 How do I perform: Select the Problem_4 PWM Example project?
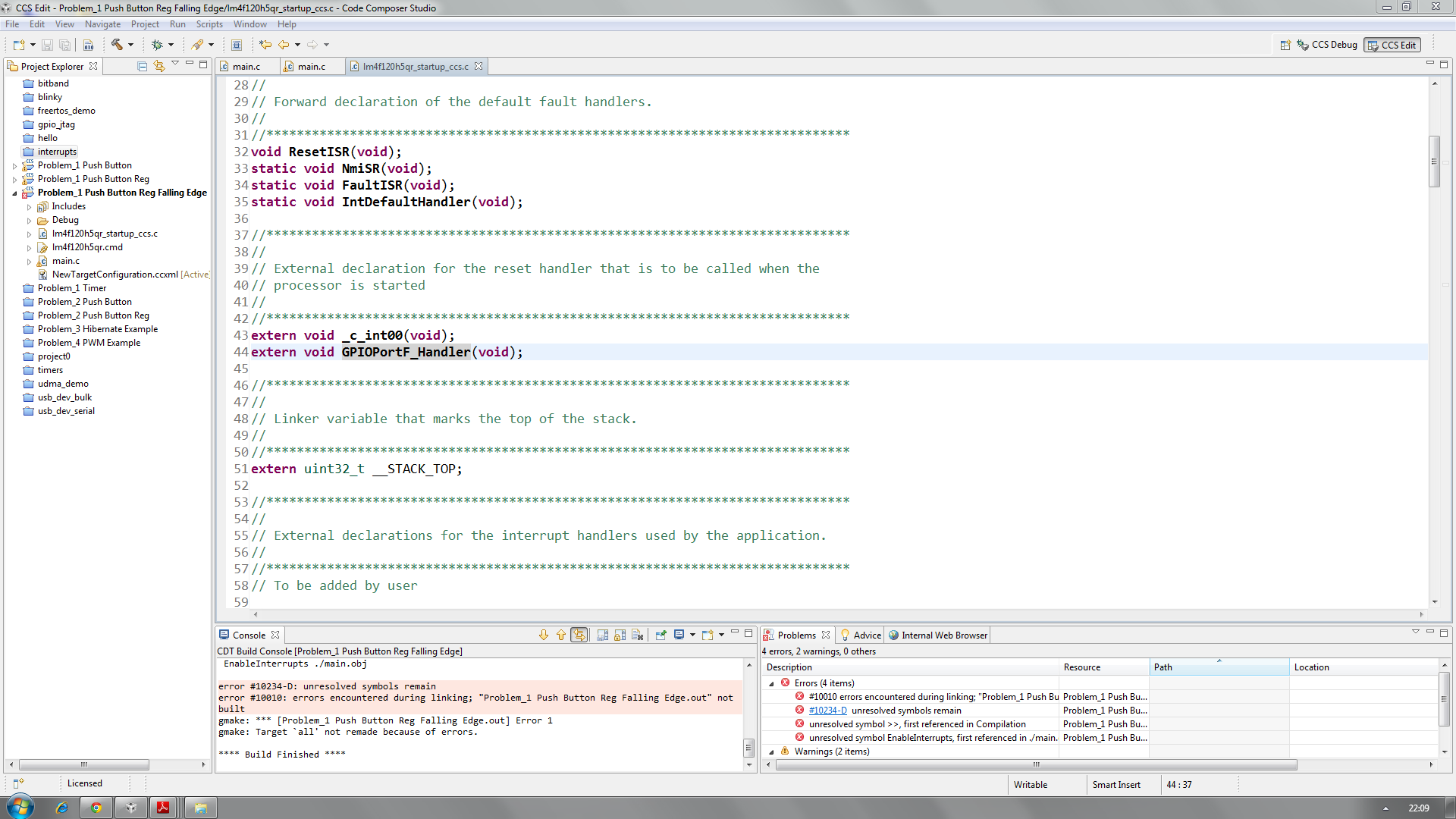point(89,343)
